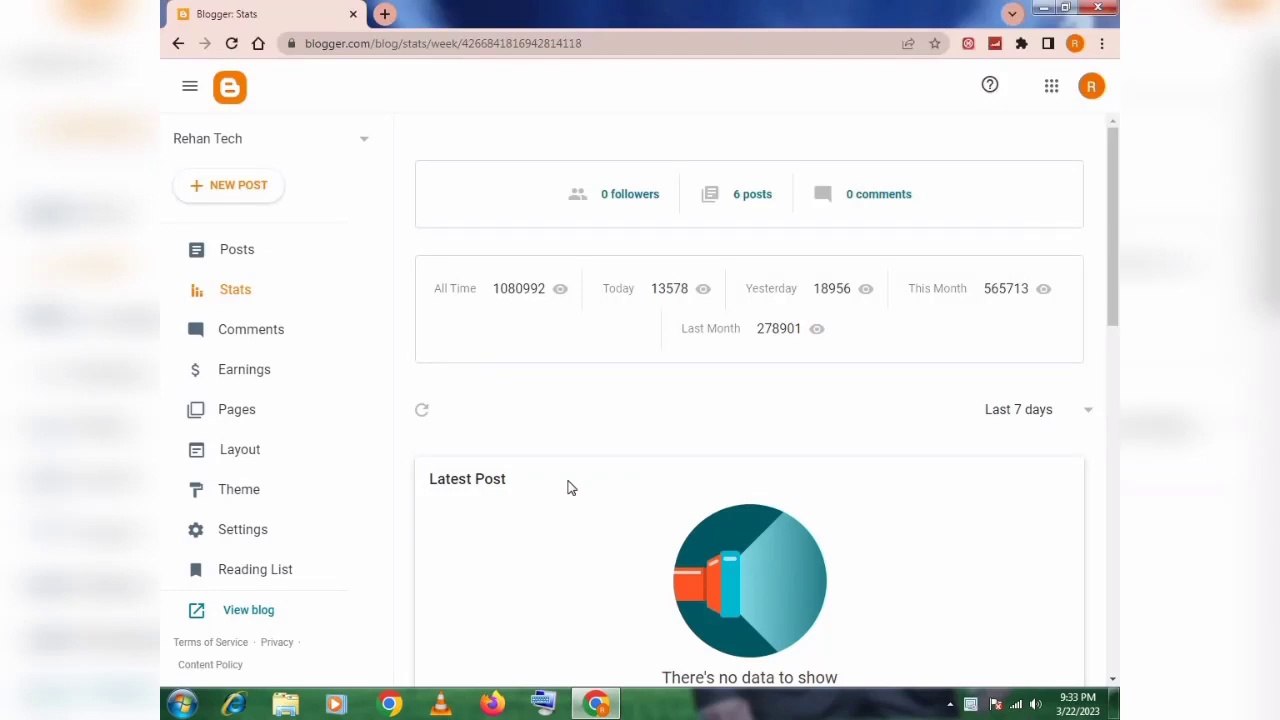Screen dimensions: 1280x720
Task: Go back using browser back arrow
Action: 178,43
